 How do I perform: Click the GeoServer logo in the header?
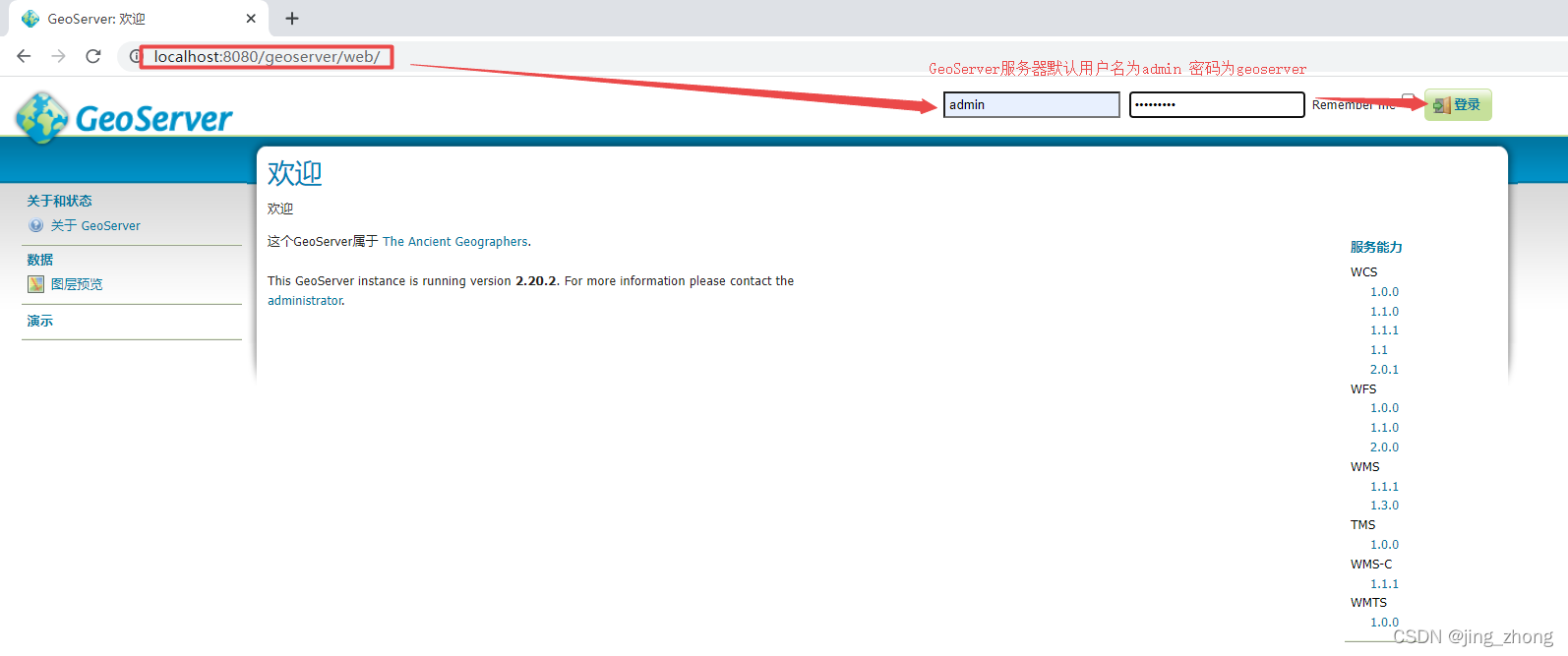(x=124, y=118)
